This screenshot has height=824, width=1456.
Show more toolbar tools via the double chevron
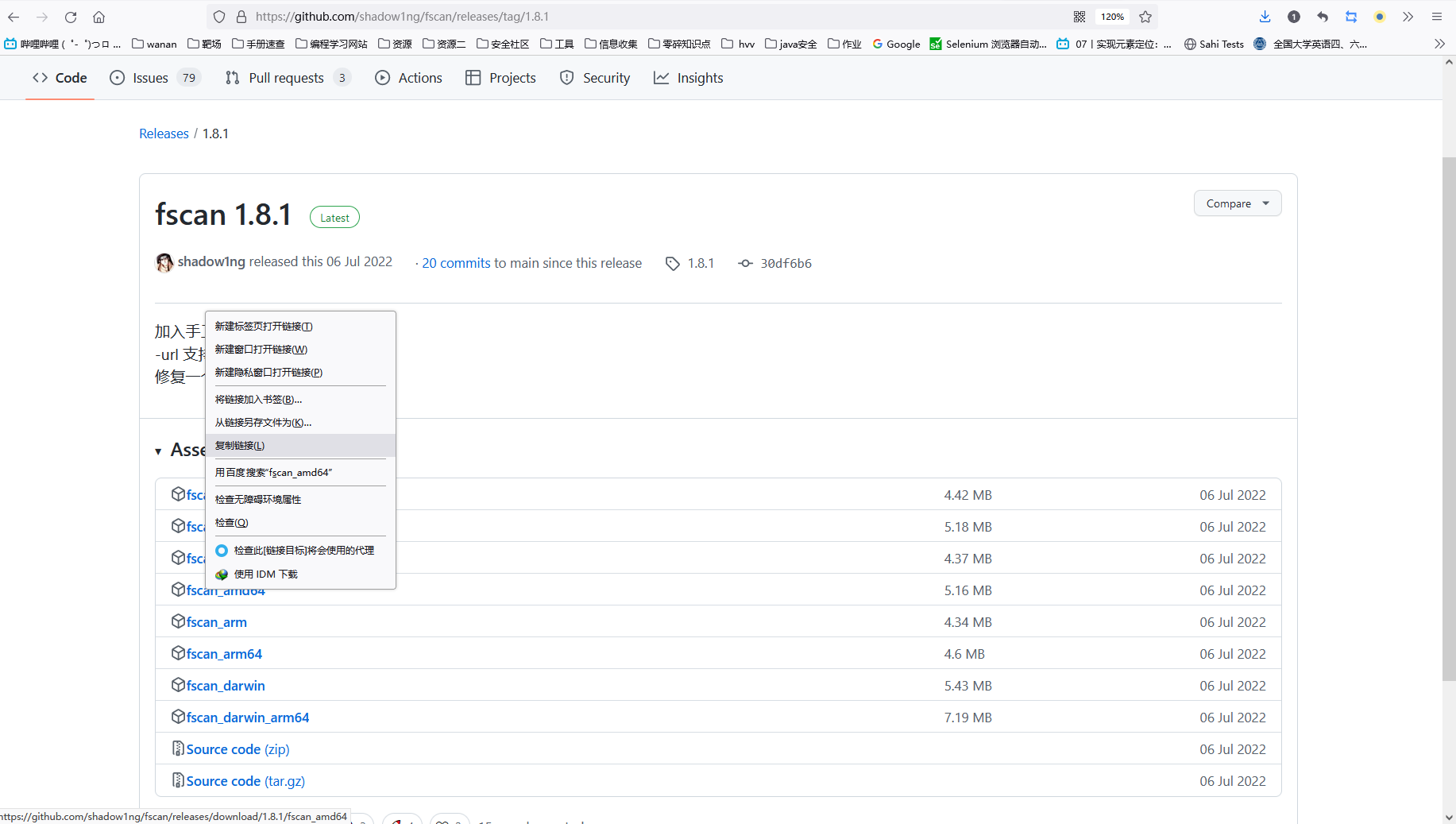[x=1408, y=17]
